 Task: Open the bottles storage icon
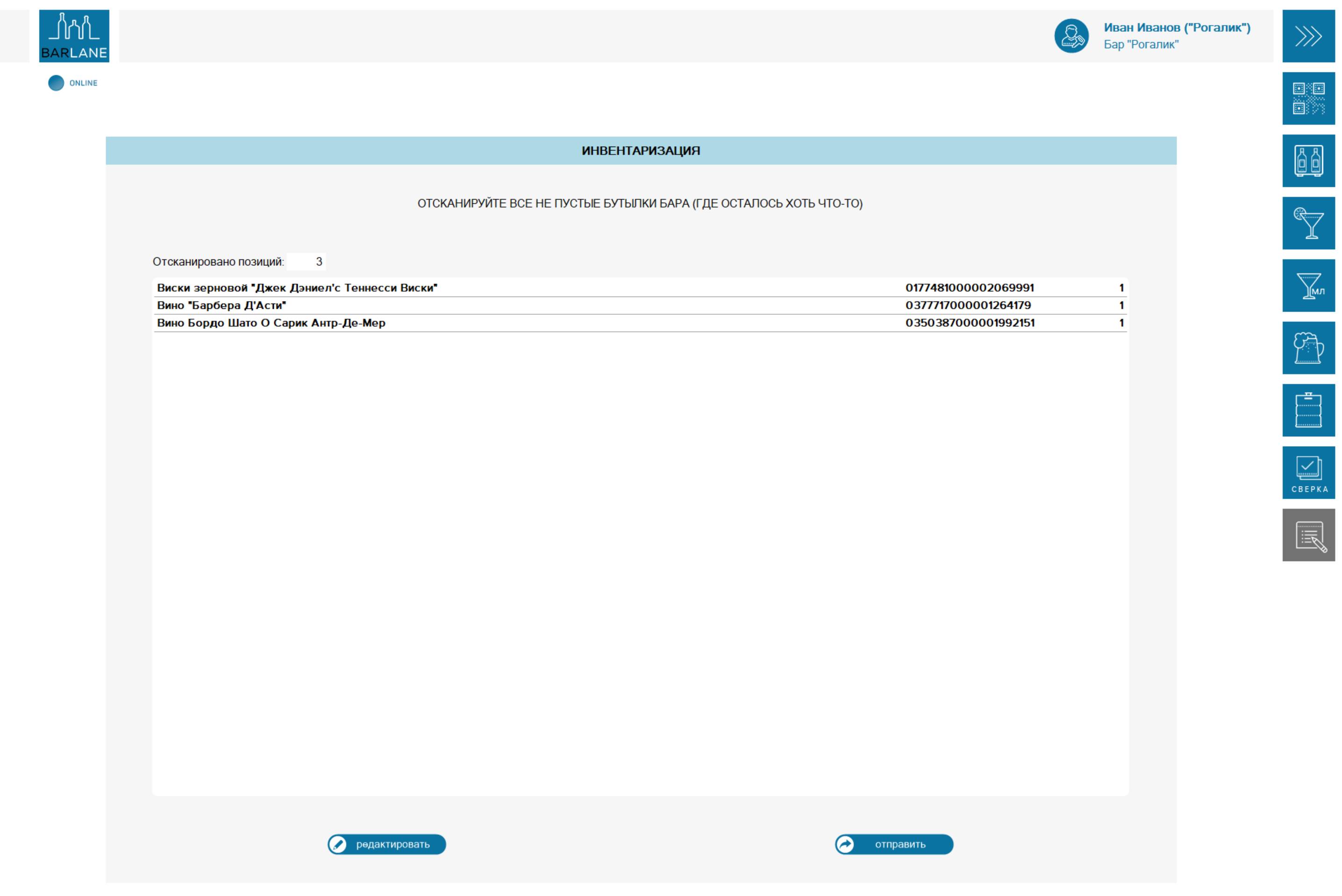tap(1308, 161)
